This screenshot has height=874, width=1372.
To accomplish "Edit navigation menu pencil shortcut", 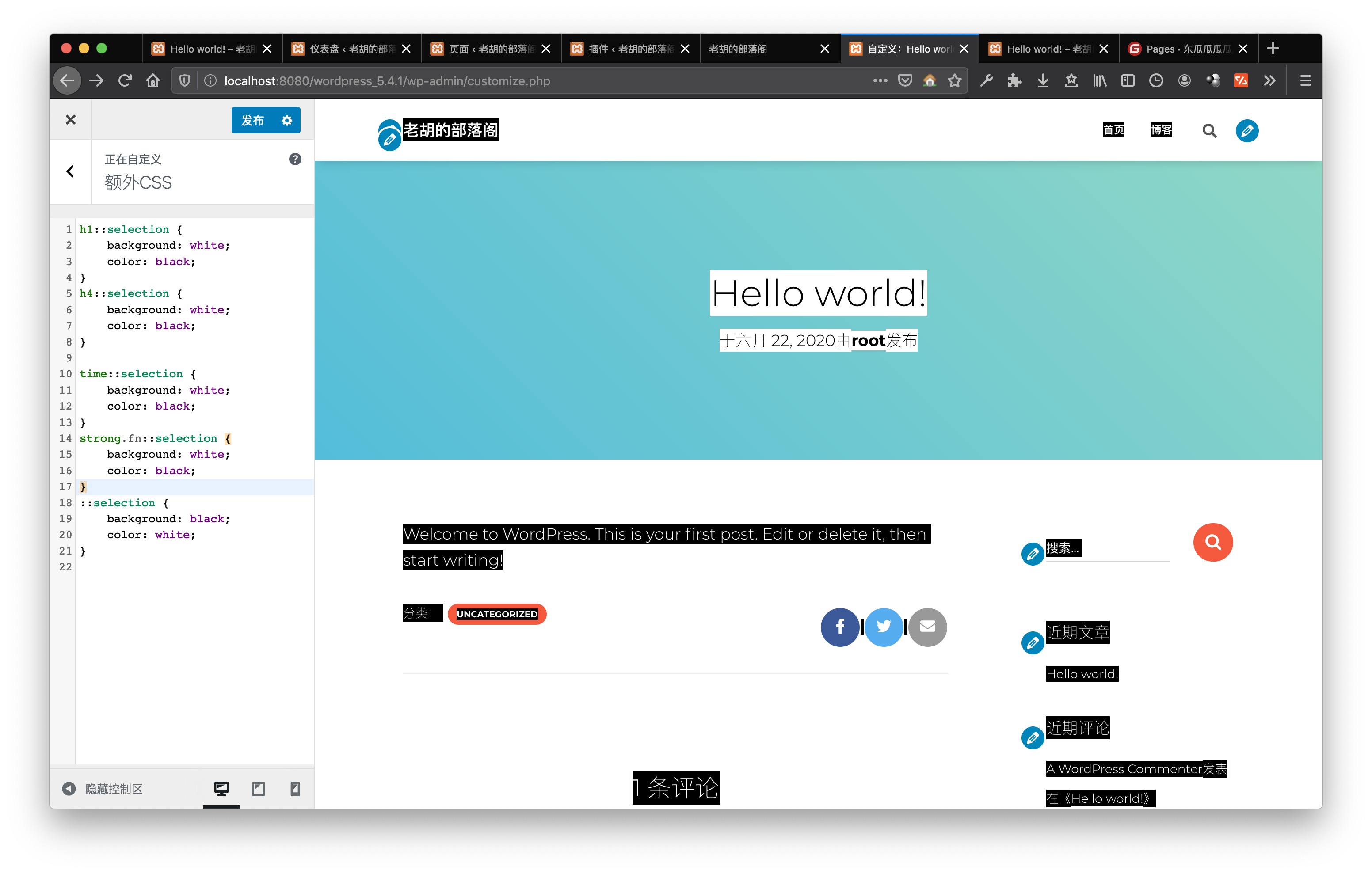I will pyautogui.click(x=1246, y=131).
